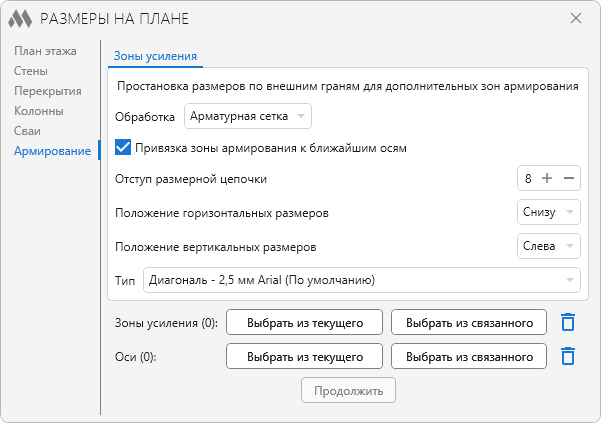
Task: Select the Сваи sidebar item
Action: (x=27, y=131)
